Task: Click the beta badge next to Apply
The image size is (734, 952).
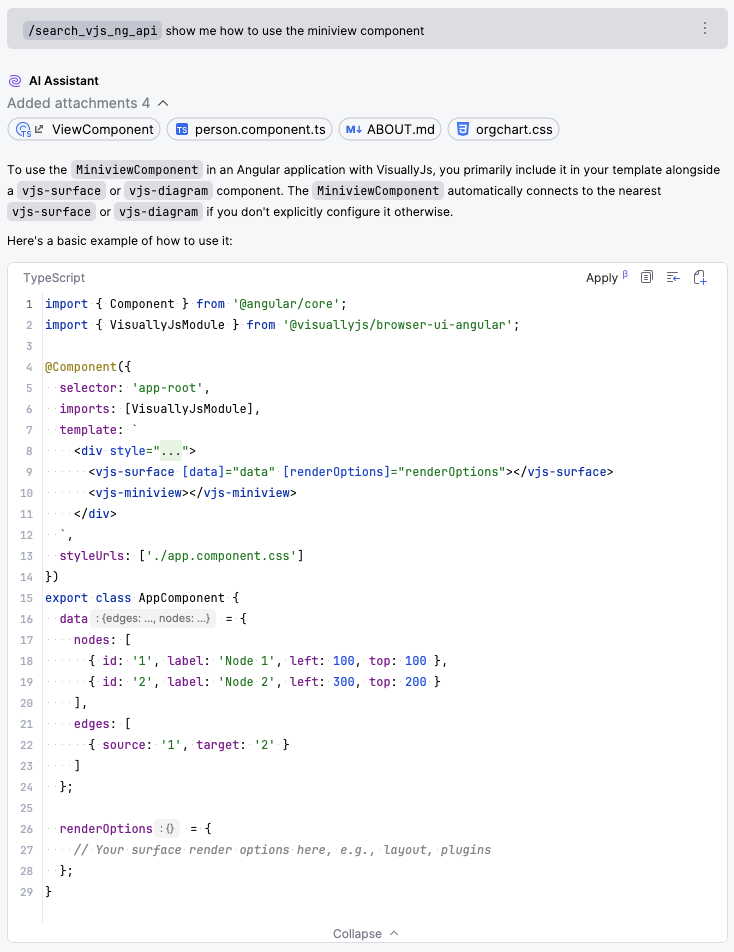Action: pyautogui.click(x=625, y=274)
